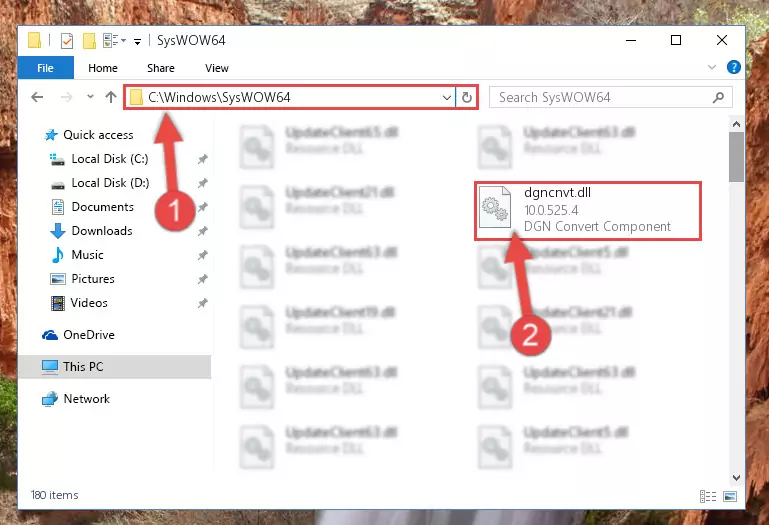
Task: Switch to the View ribbon tab
Action: click(217, 68)
